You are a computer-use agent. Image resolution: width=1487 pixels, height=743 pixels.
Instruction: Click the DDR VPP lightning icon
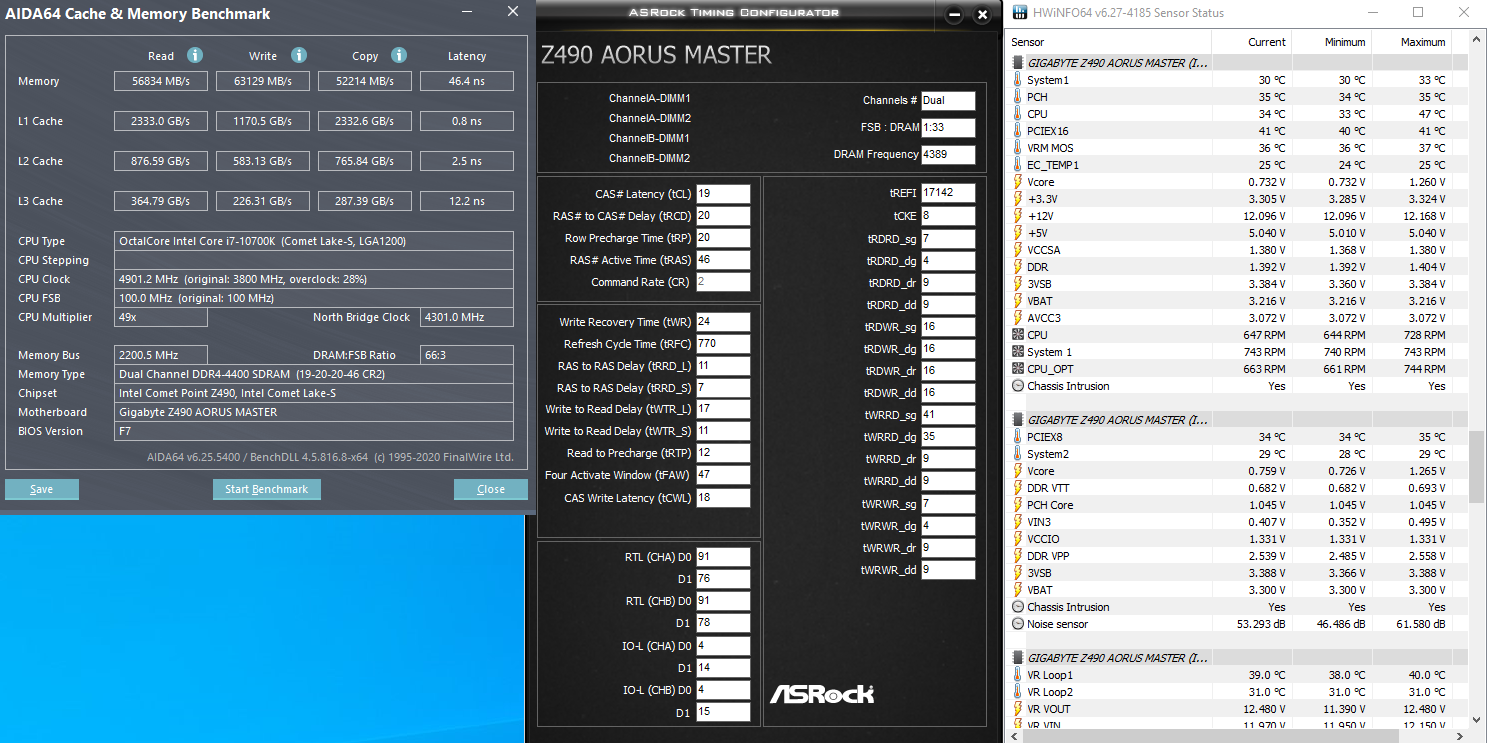click(1018, 556)
